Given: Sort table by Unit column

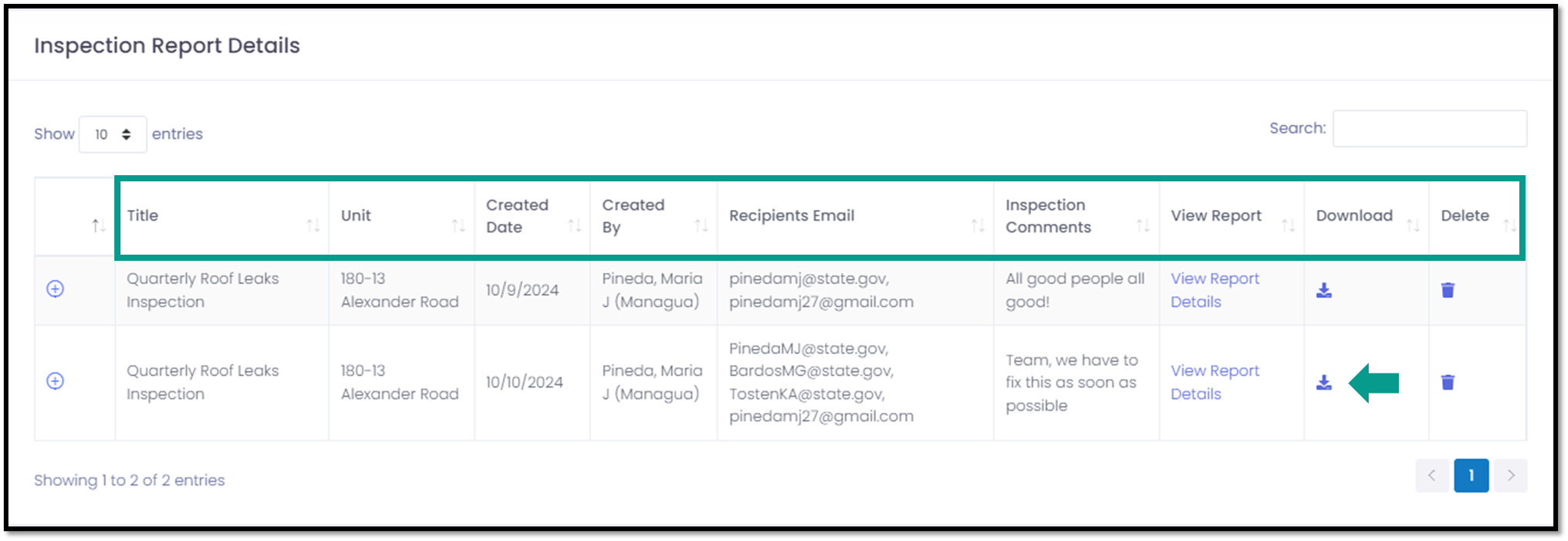Looking at the screenshot, I should coord(402,216).
